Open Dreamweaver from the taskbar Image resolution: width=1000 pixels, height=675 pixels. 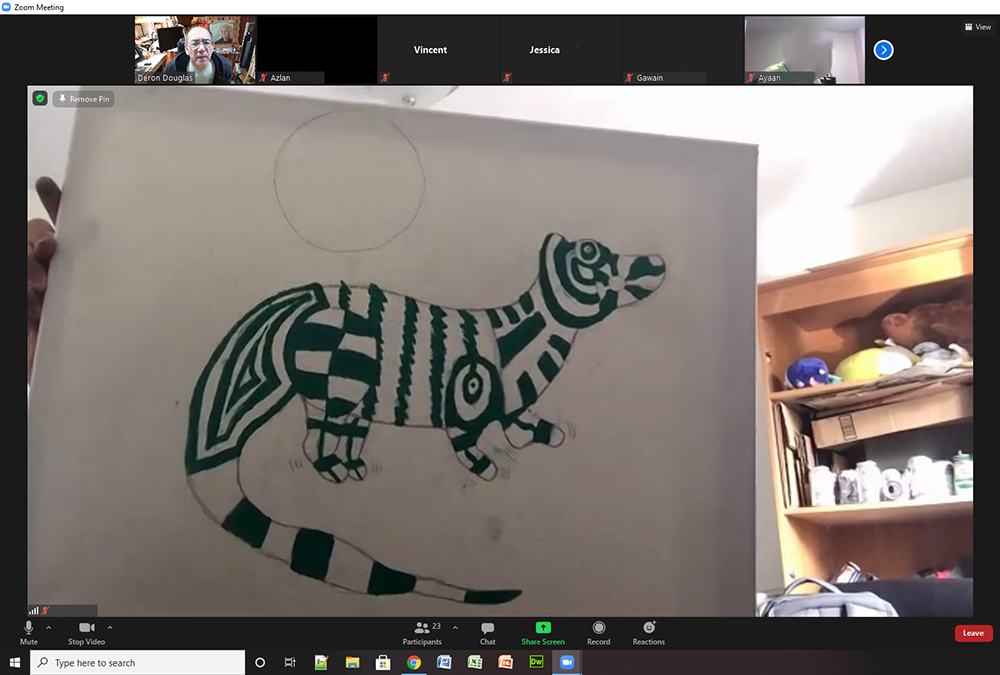click(536, 662)
